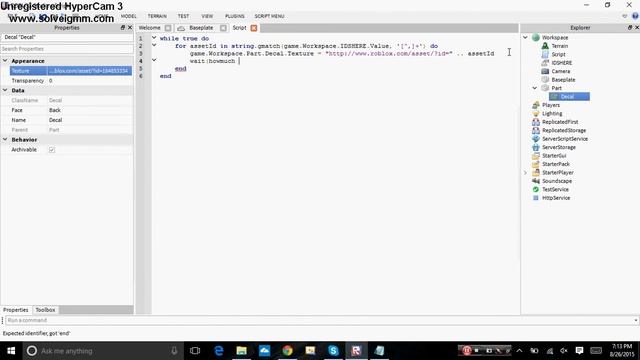
Task: Collapse the Appearance section
Action: [5, 61]
